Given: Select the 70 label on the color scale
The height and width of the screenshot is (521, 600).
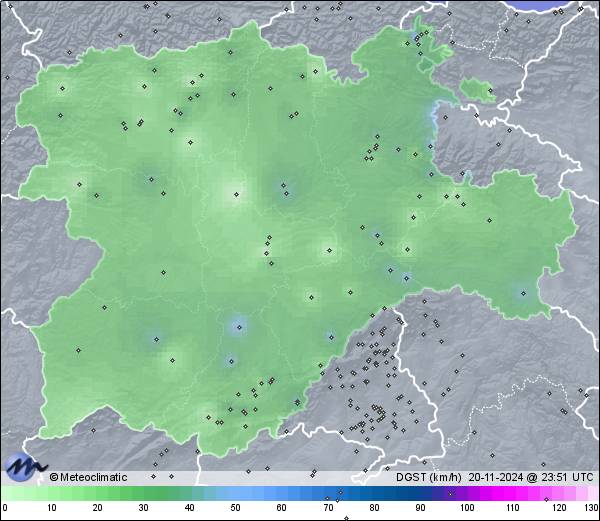Looking at the screenshot, I should (x=328, y=508).
